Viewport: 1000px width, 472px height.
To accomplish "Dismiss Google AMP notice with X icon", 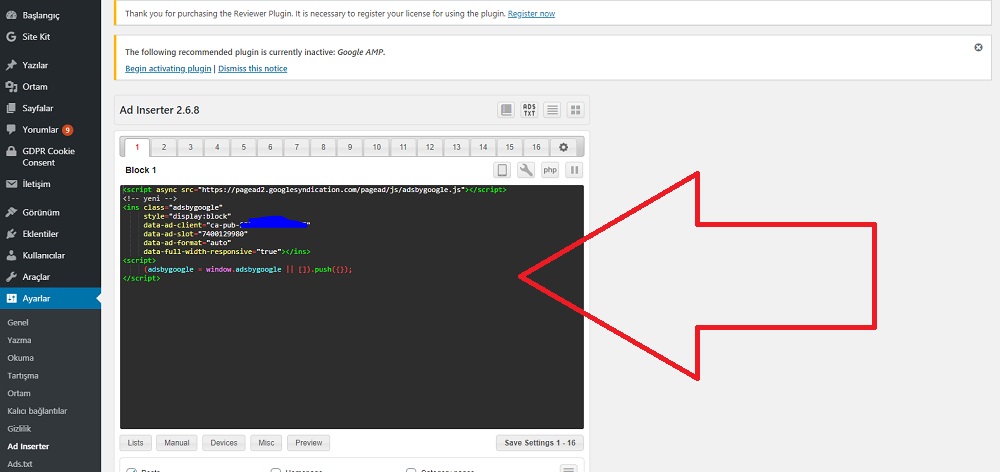I will (x=978, y=47).
